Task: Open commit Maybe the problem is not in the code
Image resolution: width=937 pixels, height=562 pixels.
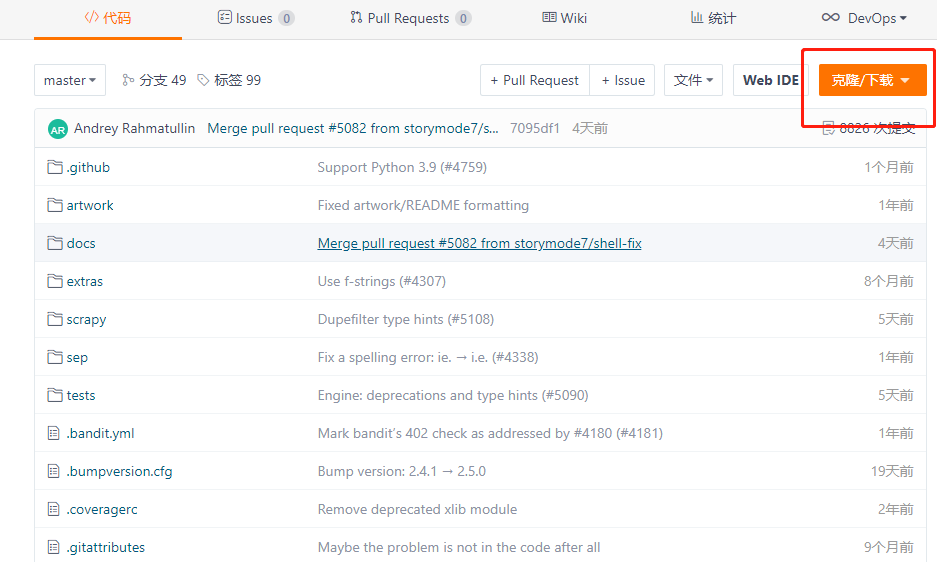Action: pyautogui.click(x=459, y=547)
